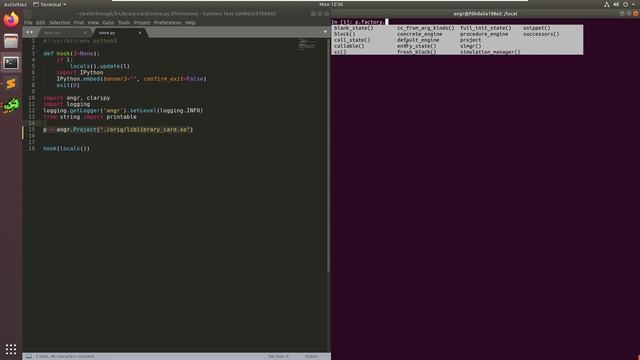Close the solve.py tab

(140, 33)
